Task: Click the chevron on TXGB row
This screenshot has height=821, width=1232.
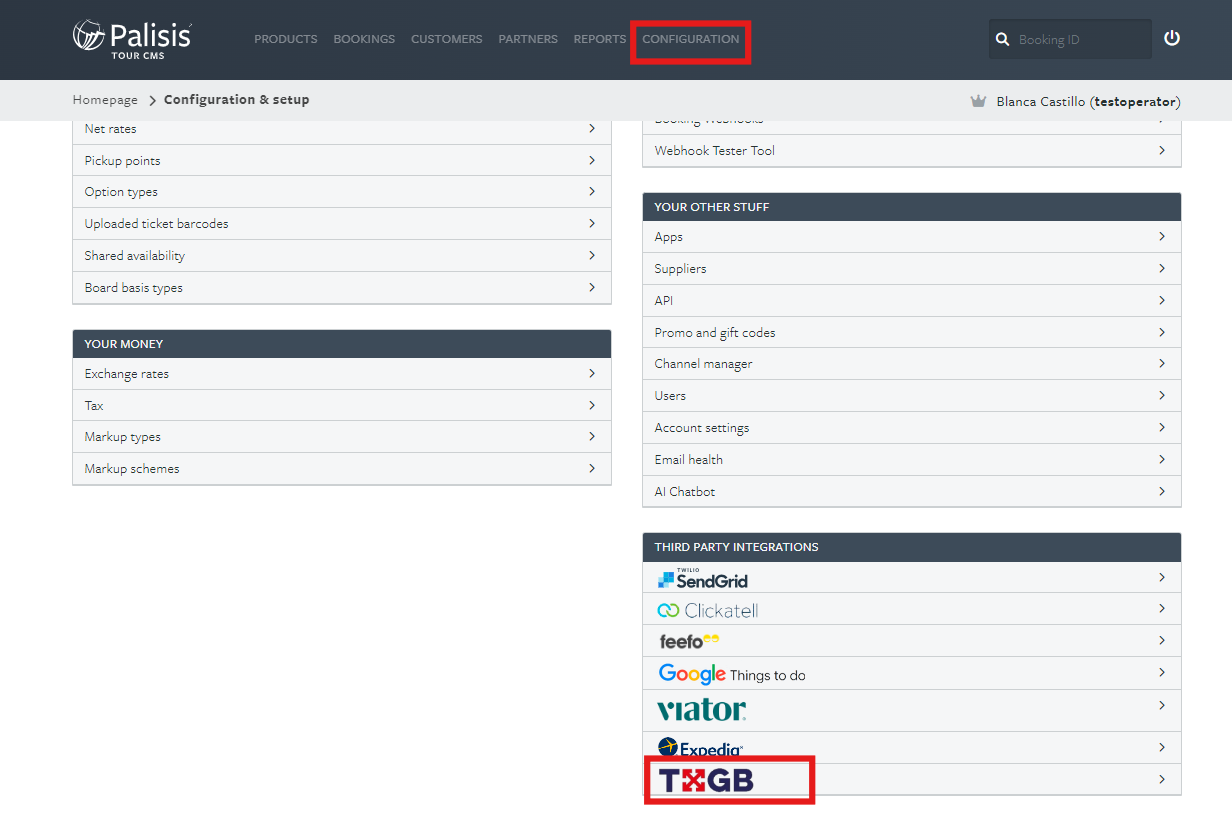Action: pos(1162,779)
